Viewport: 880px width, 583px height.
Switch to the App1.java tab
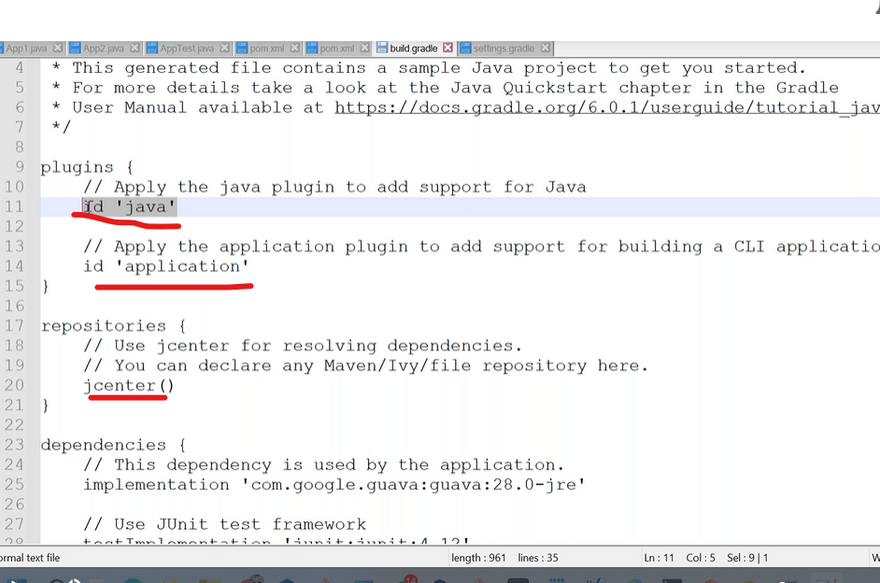pyautogui.click(x=28, y=48)
